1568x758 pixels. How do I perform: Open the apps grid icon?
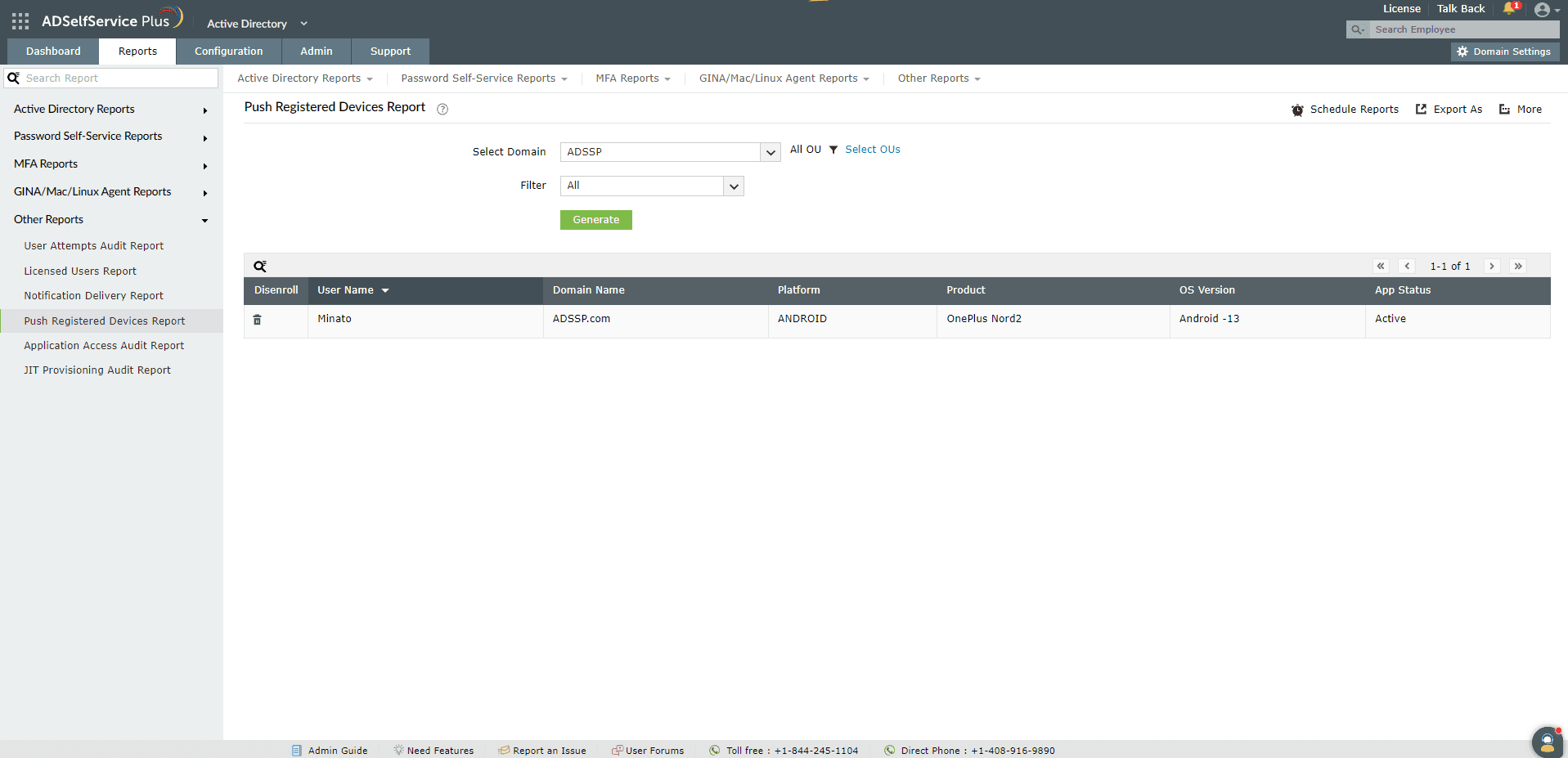(x=20, y=21)
